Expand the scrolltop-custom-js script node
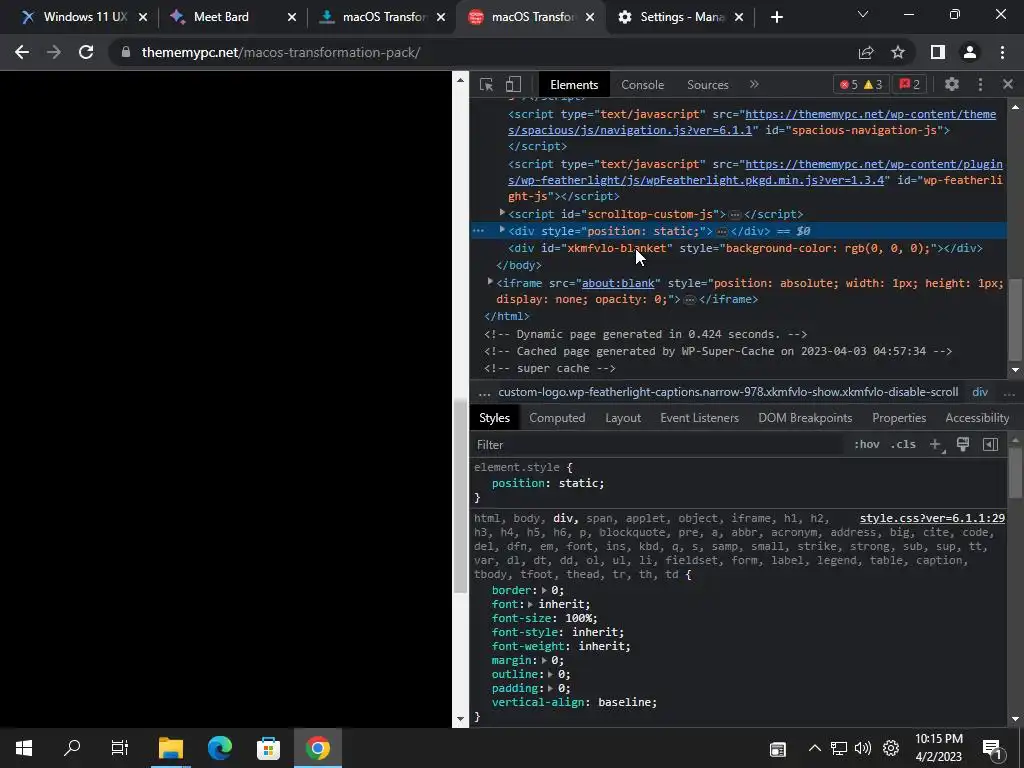1024x768 pixels. [502, 213]
